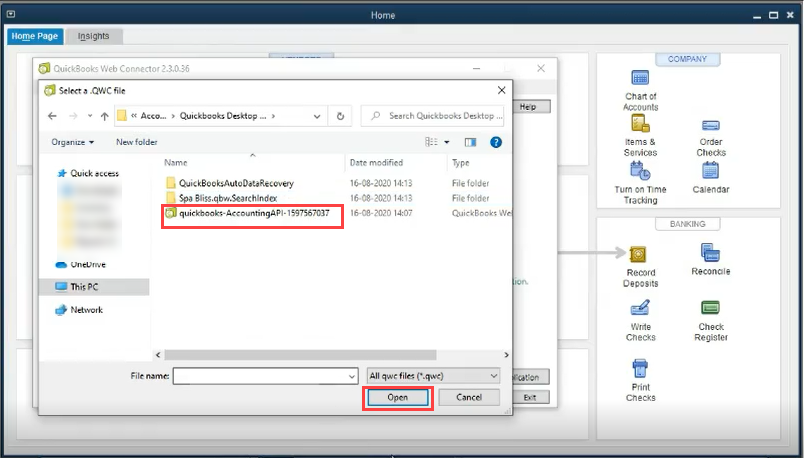Select quickbooks-AccountingAPI-1597567037 file

point(254,213)
